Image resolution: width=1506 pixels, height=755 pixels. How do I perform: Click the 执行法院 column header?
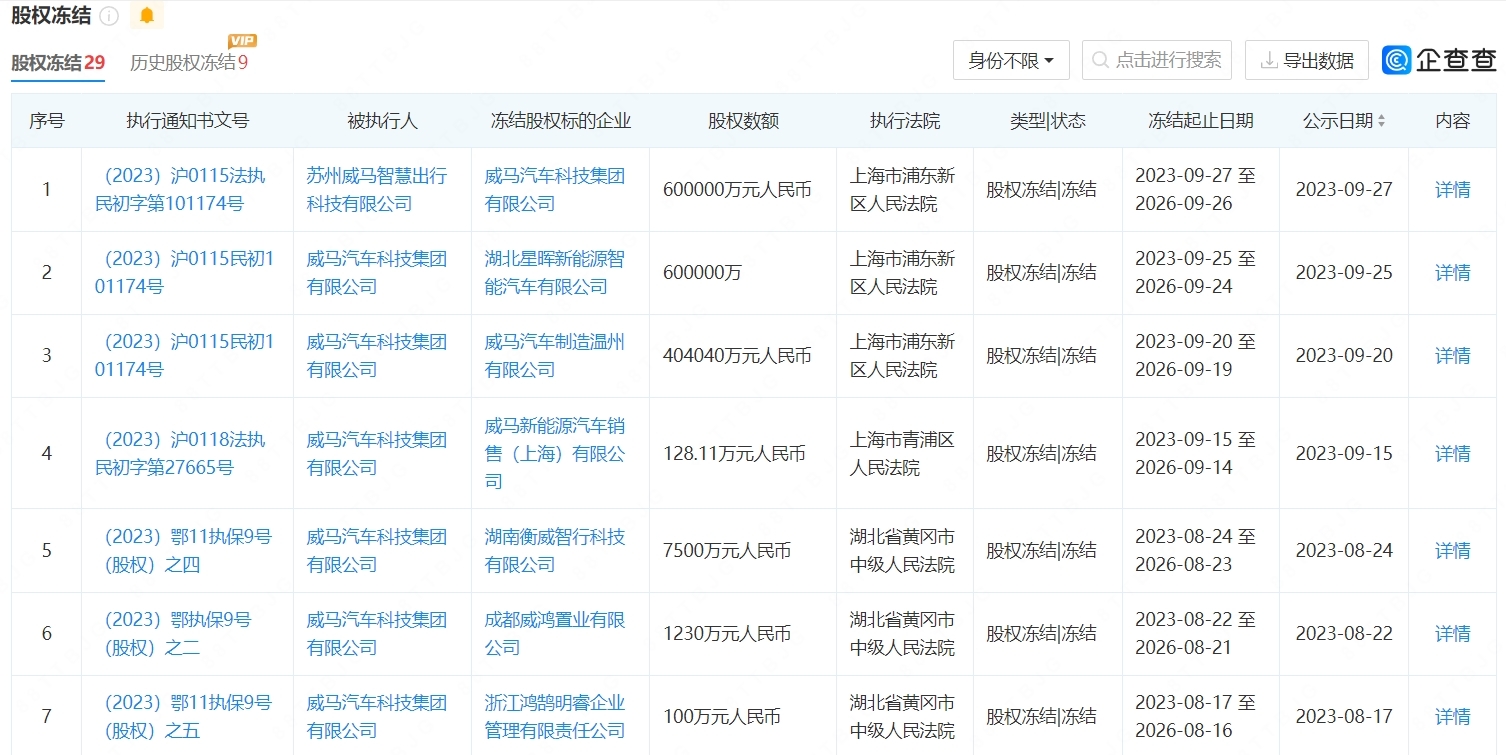pyautogui.click(x=905, y=121)
